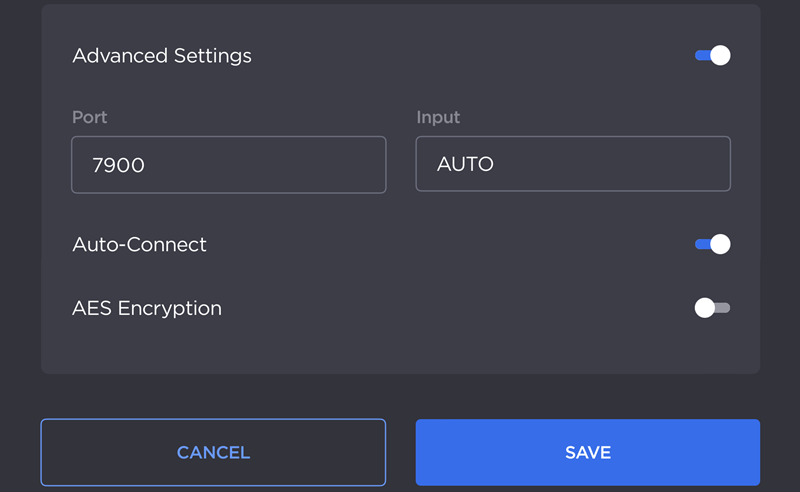Disable the Auto-Connect toggle
The image size is (800, 492).
712,244
